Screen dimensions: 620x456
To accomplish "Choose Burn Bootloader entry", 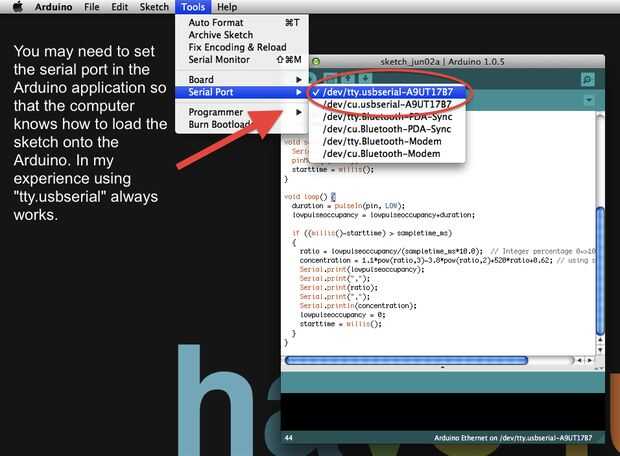I will click(242, 124).
